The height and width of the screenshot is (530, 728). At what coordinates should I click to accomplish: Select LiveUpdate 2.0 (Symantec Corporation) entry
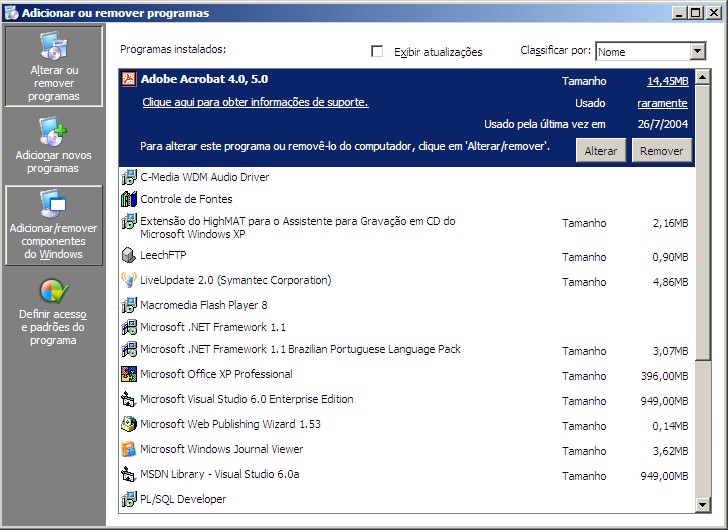pos(407,280)
